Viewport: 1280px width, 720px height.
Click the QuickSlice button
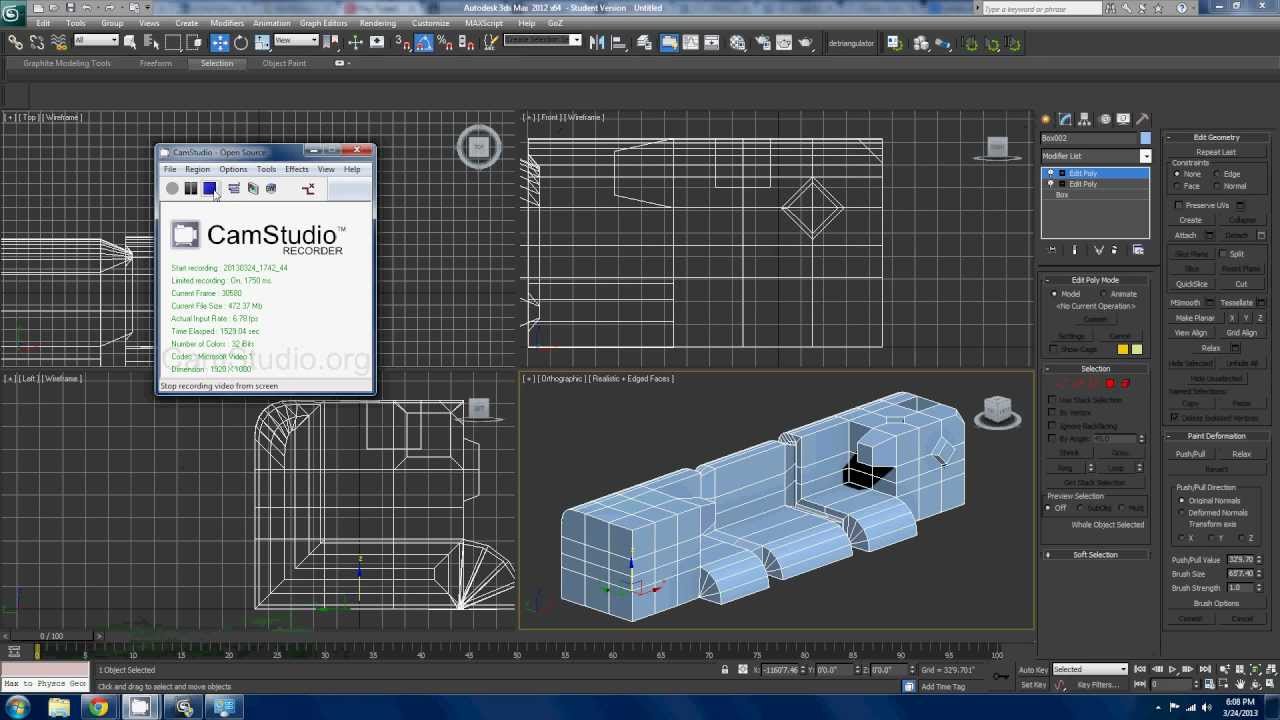[x=1191, y=284]
